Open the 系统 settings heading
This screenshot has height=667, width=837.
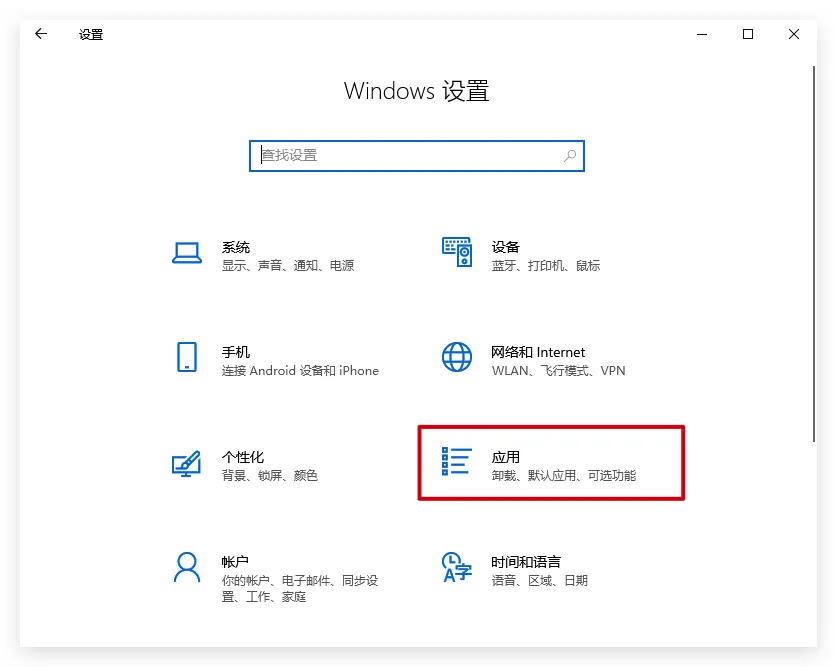(x=236, y=247)
